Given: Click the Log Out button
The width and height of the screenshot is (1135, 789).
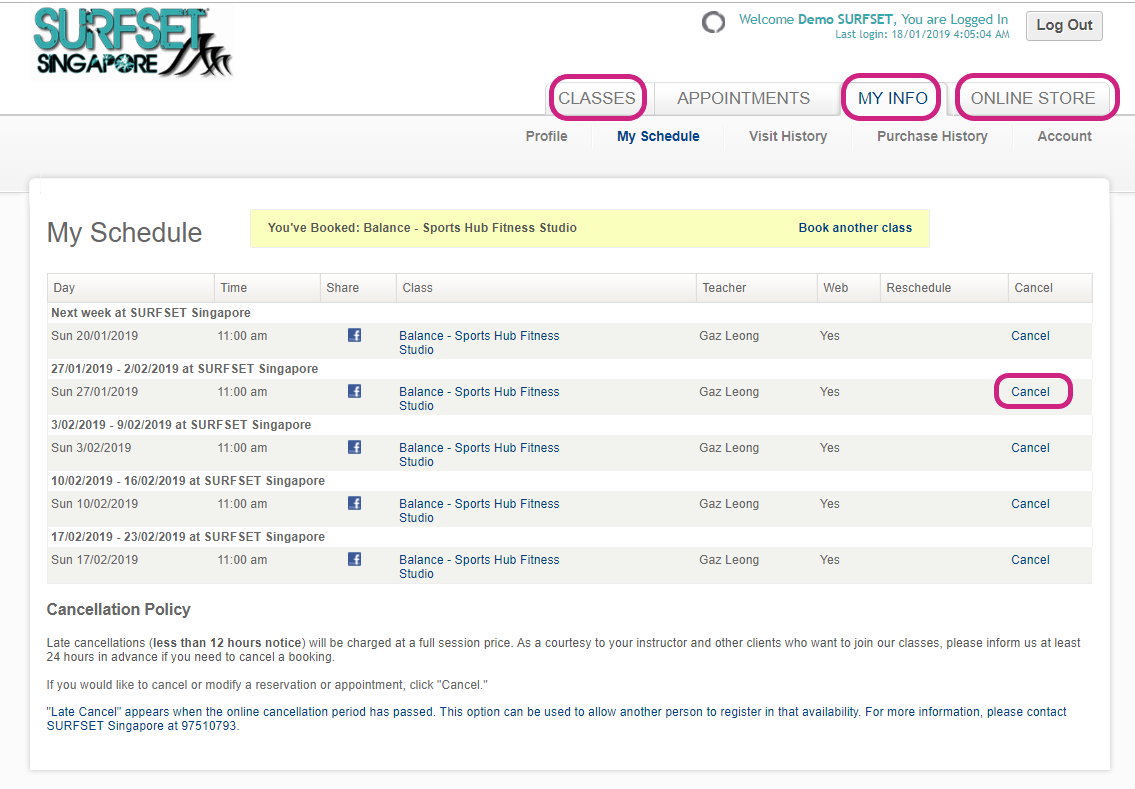Looking at the screenshot, I should point(1064,25).
